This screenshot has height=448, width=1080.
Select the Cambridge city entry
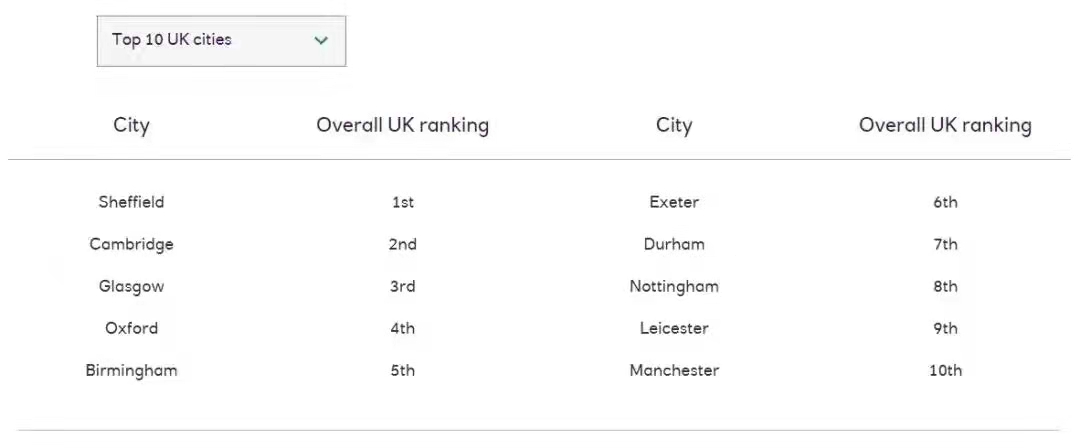pos(131,244)
